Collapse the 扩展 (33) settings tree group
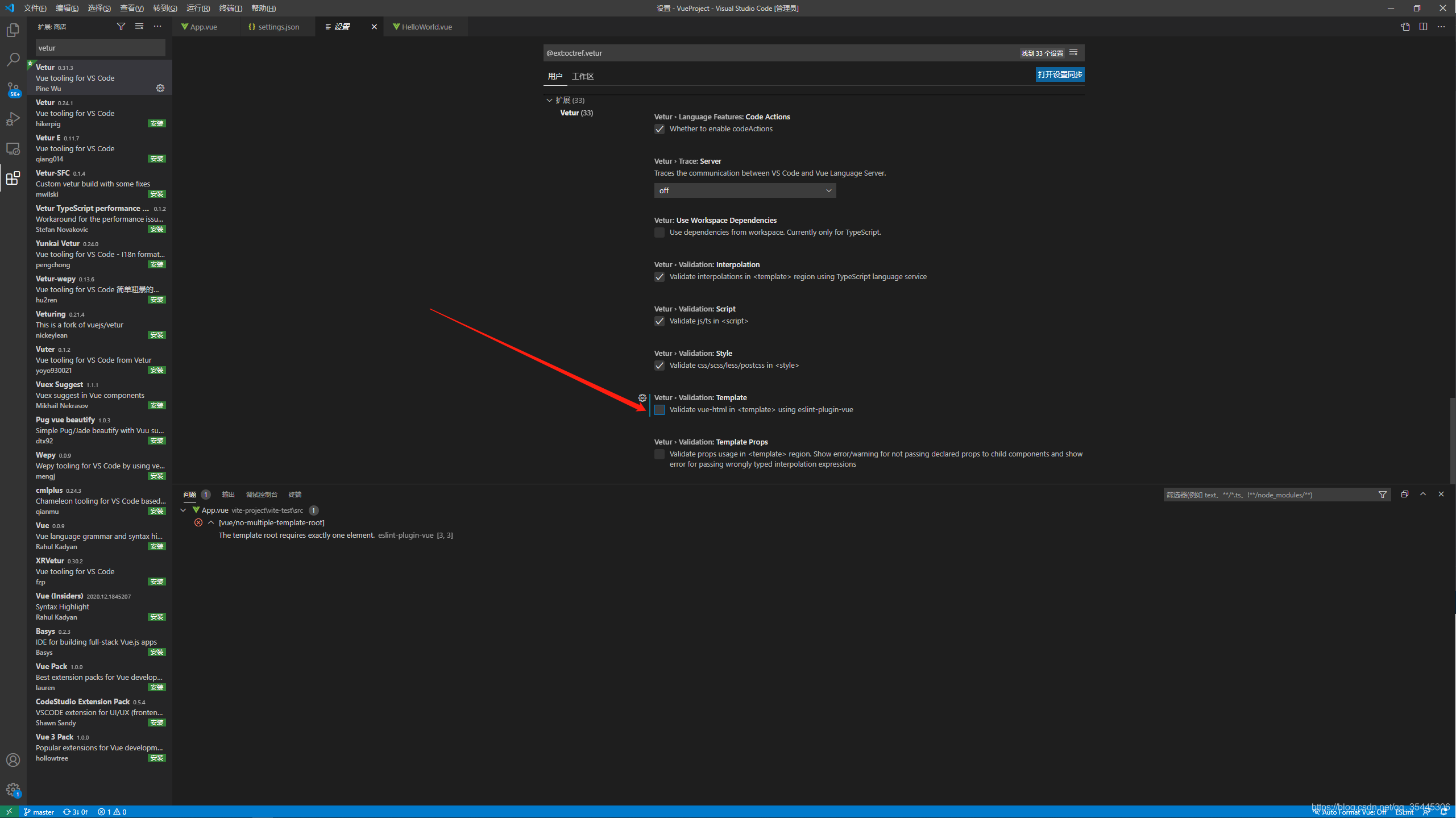Screen dimensions: 1456x818 [x=549, y=100]
